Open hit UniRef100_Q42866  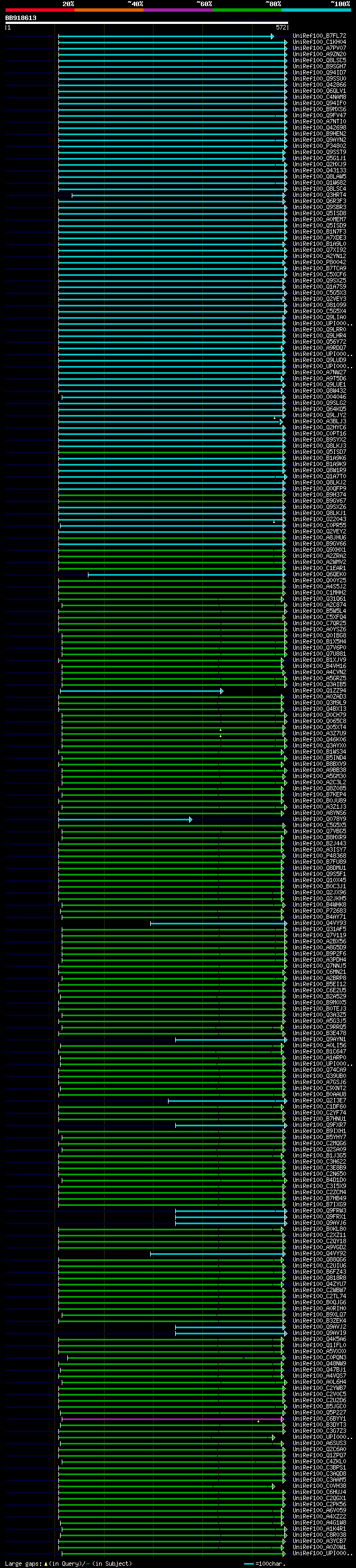coord(319,85)
